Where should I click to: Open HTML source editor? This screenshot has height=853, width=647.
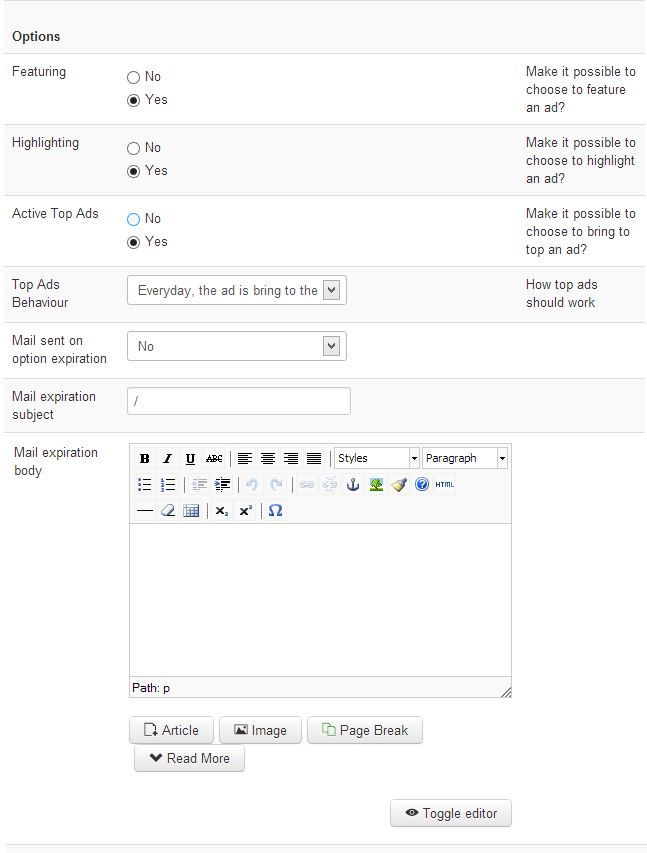pyautogui.click(x=445, y=485)
